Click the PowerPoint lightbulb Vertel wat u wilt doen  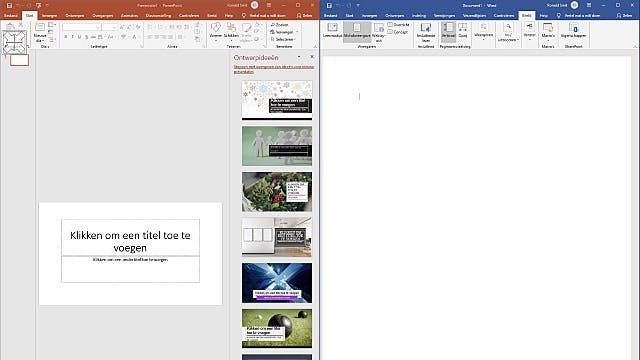tap(244, 16)
